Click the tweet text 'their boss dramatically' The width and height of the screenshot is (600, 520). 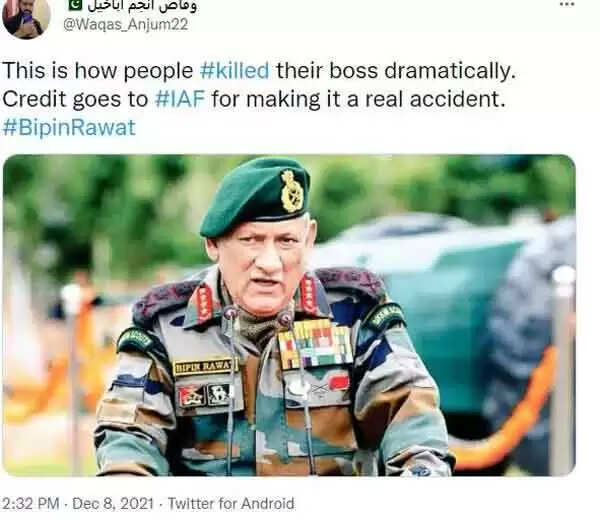[x=393, y=71]
